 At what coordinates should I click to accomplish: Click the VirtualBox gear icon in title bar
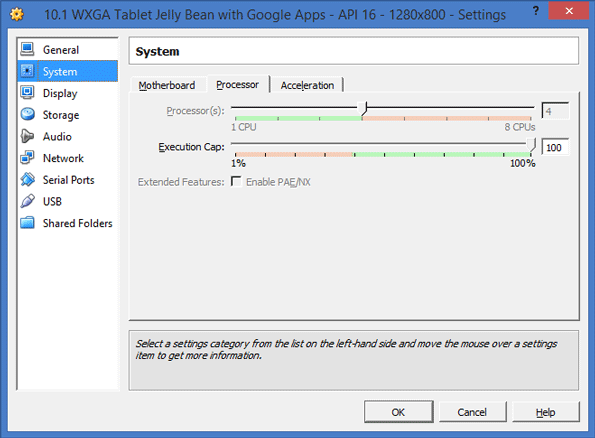pyautogui.click(x=17, y=15)
